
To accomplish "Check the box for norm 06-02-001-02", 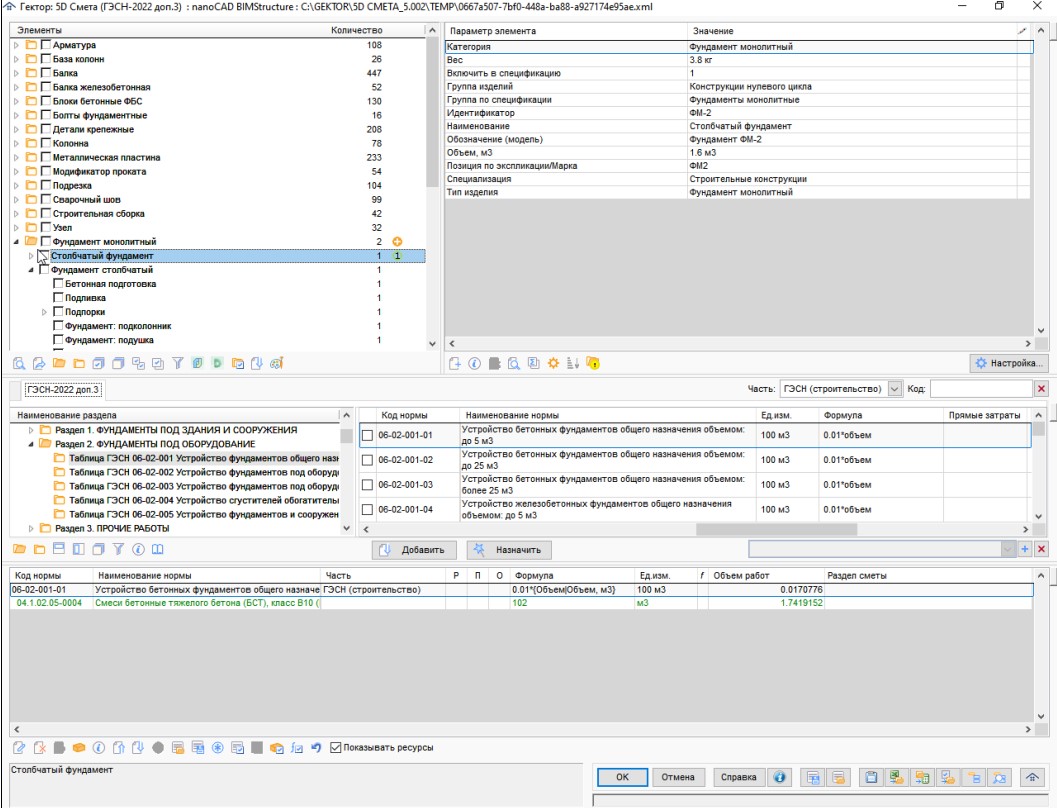I will point(367,460).
